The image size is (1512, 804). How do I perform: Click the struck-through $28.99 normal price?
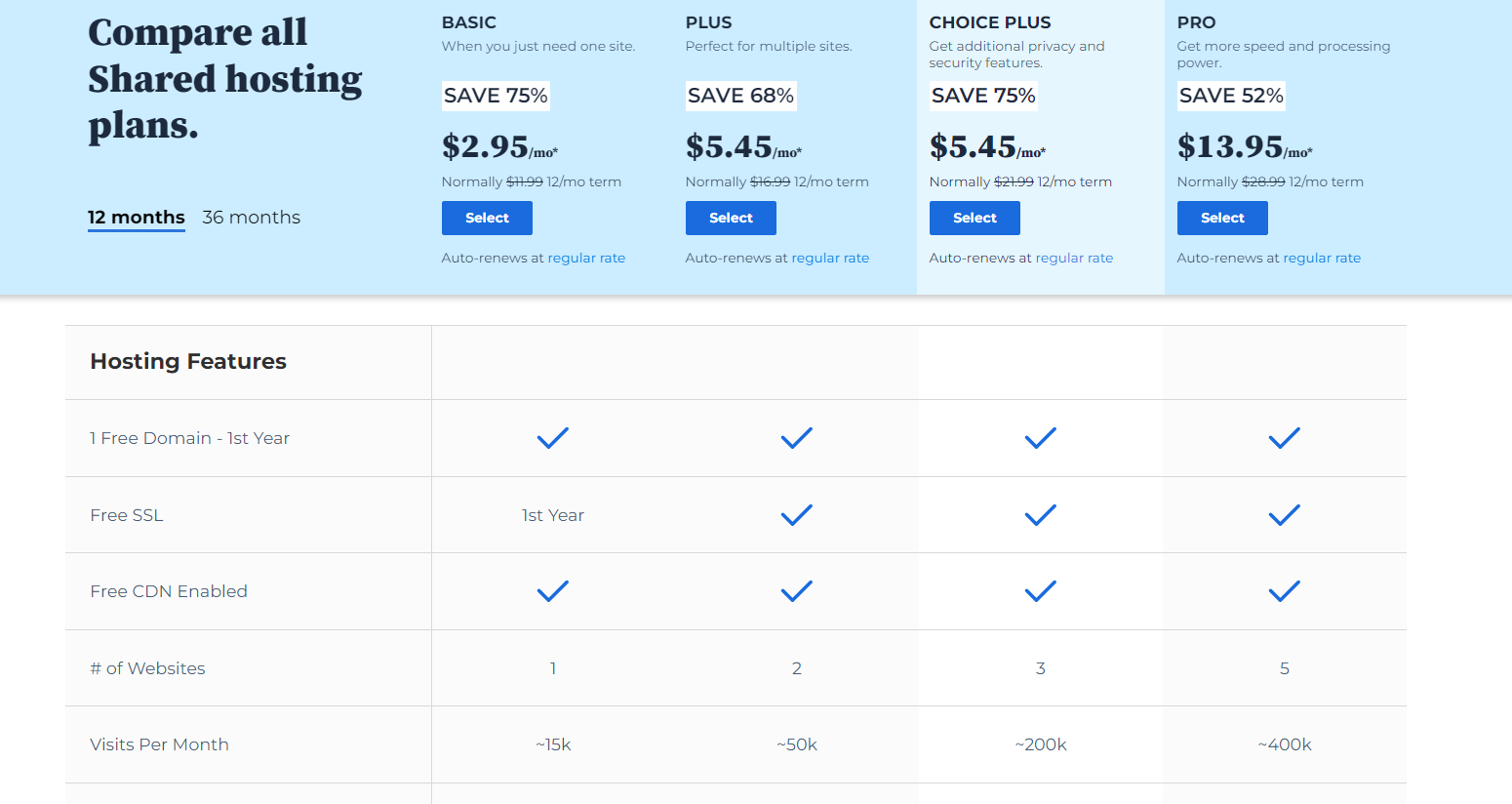tap(1263, 181)
